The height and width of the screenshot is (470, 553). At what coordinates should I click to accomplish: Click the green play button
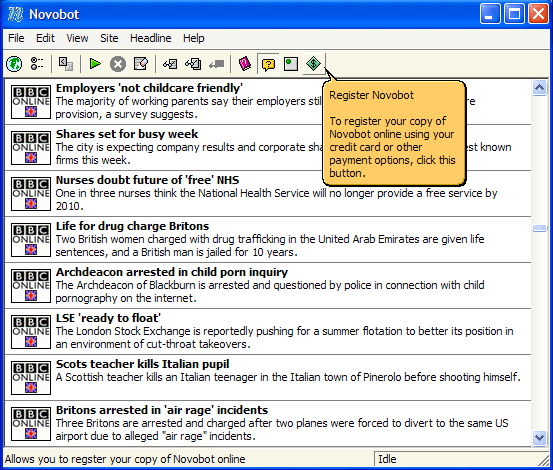(x=95, y=64)
